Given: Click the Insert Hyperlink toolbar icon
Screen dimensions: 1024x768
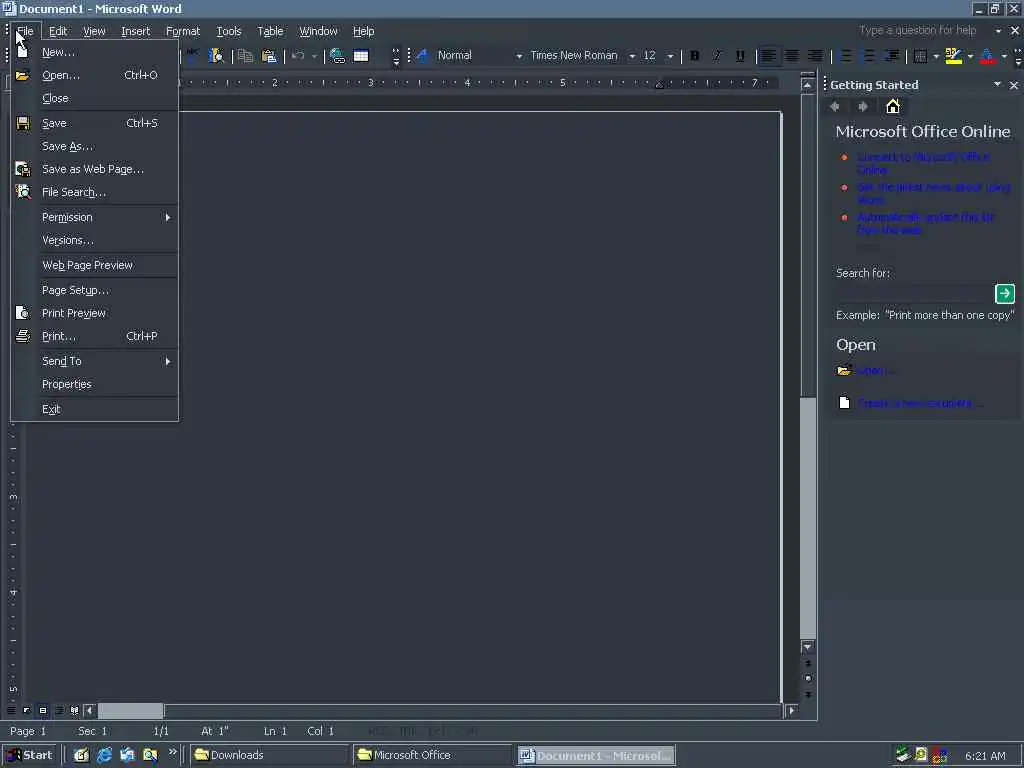Looking at the screenshot, I should click(337, 56).
